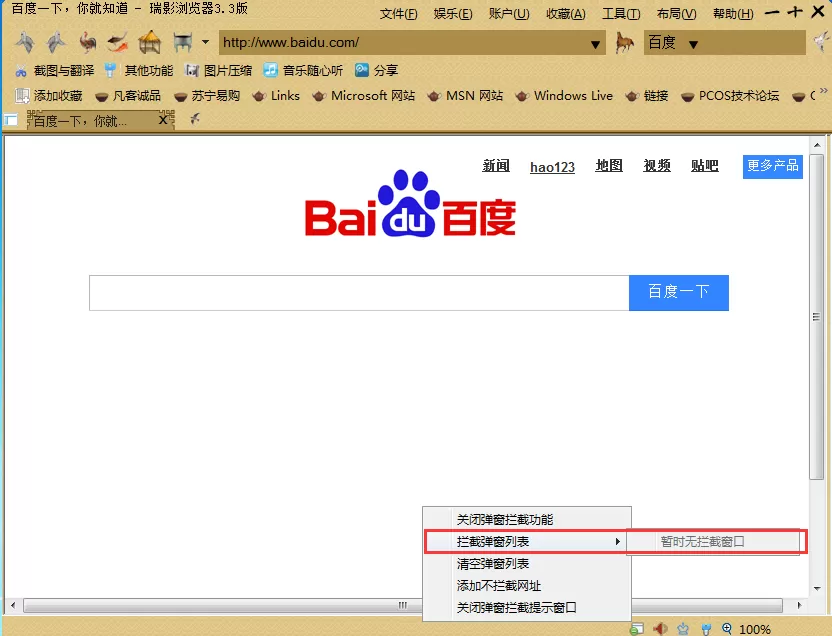Click the 百度一下 search button
Screen dimensions: 832x636
pyautogui.click(x=679, y=293)
